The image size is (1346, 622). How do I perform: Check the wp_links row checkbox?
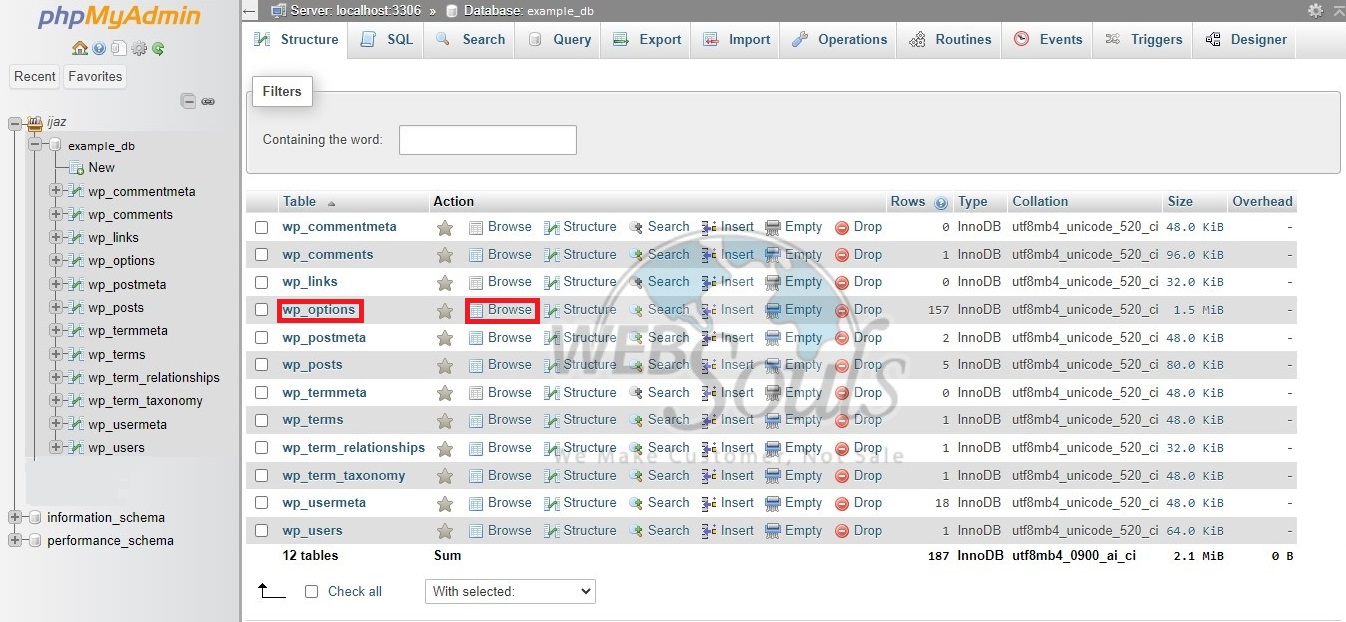click(x=261, y=282)
